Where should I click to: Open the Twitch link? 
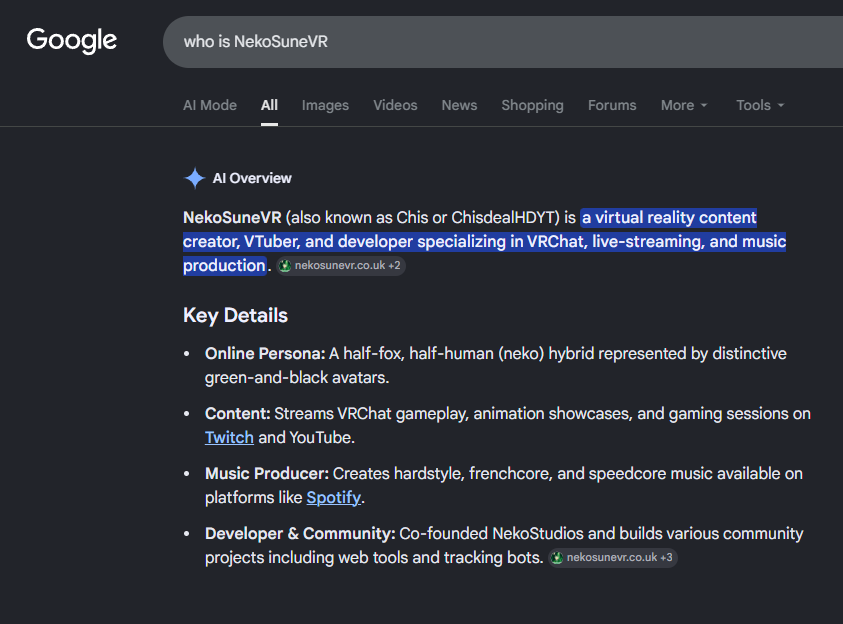[229, 437]
